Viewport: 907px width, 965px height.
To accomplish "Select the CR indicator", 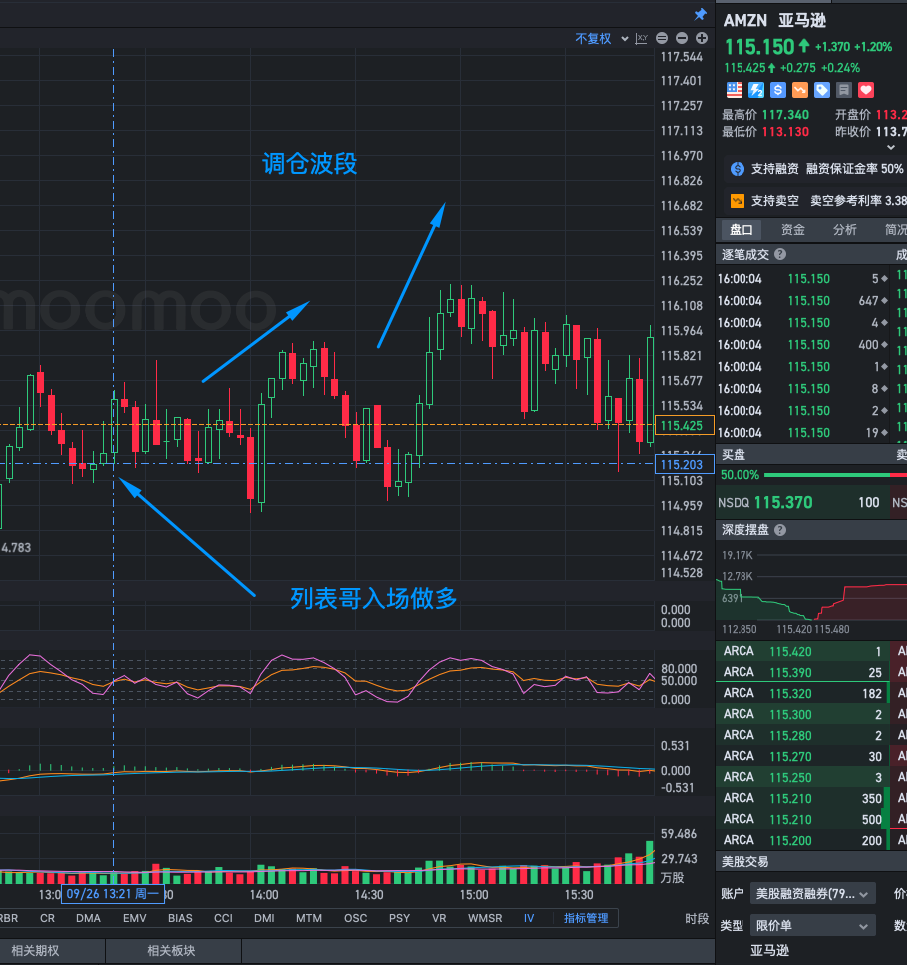I will pos(47,918).
